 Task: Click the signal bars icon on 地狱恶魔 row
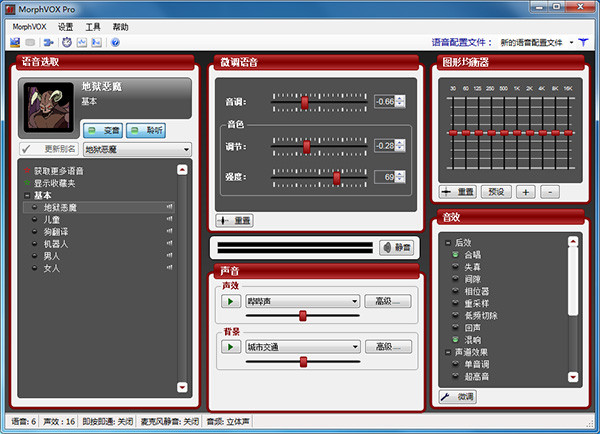click(x=170, y=207)
